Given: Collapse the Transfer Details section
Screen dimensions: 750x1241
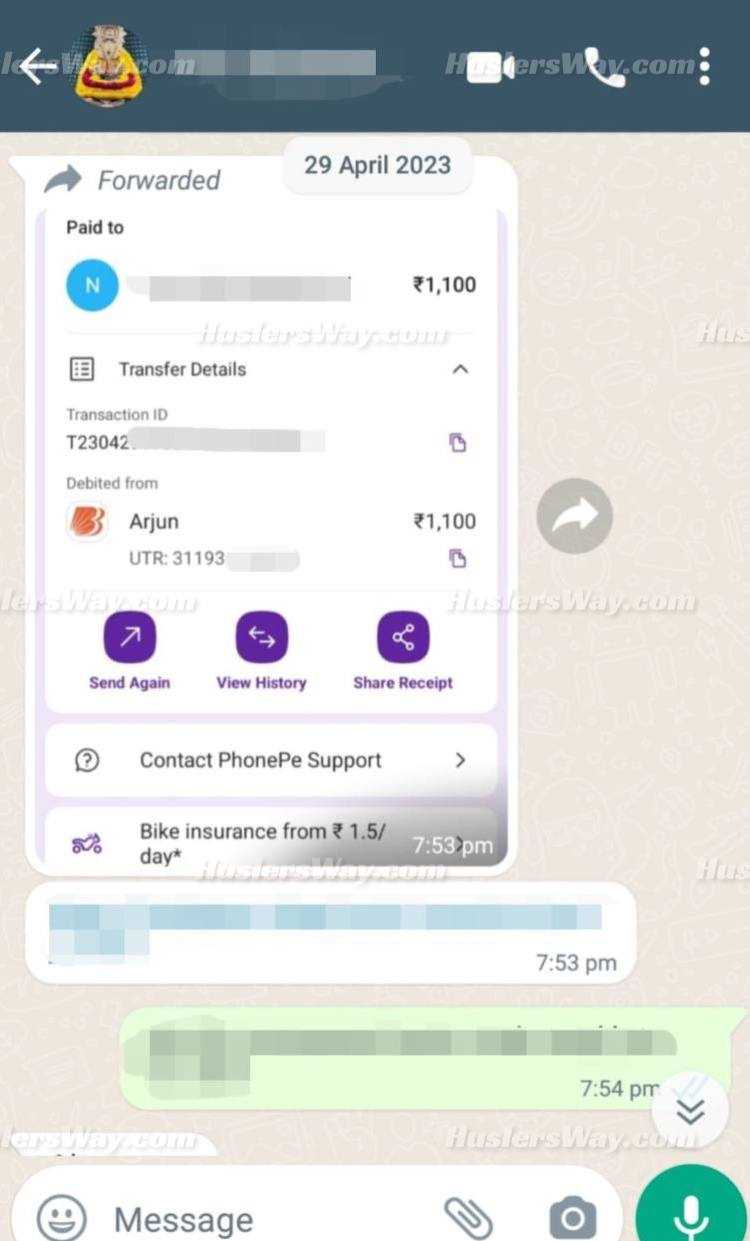Looking at the screenshot, I should 460,369.
